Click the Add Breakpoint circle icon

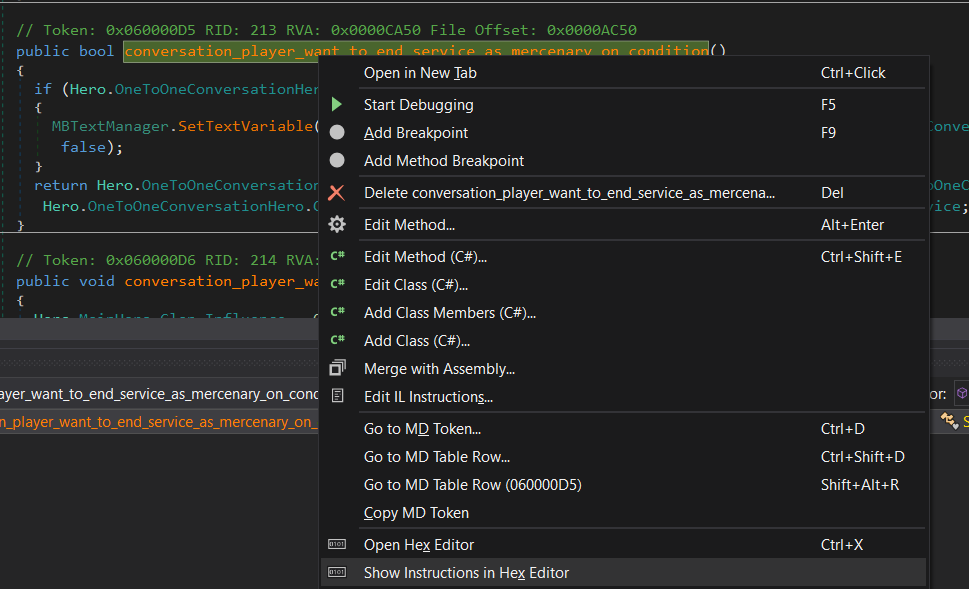tap(337, 132)
